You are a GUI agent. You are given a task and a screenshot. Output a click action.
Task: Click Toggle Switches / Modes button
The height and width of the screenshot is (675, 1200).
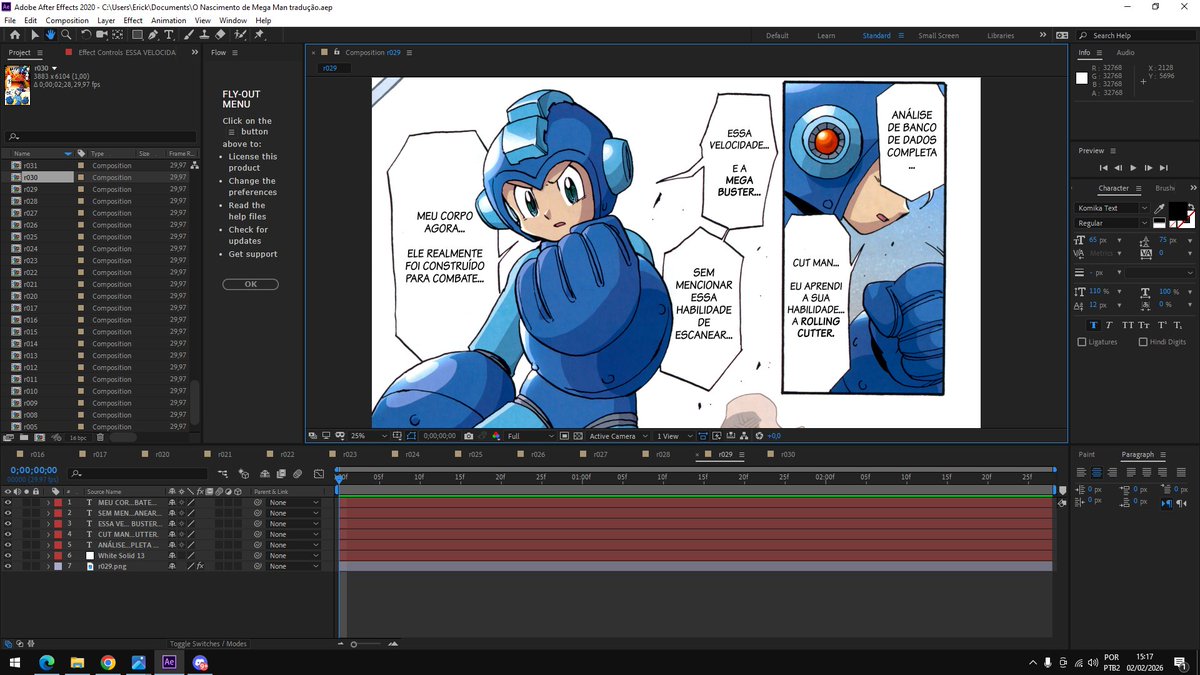click(208, 644)
